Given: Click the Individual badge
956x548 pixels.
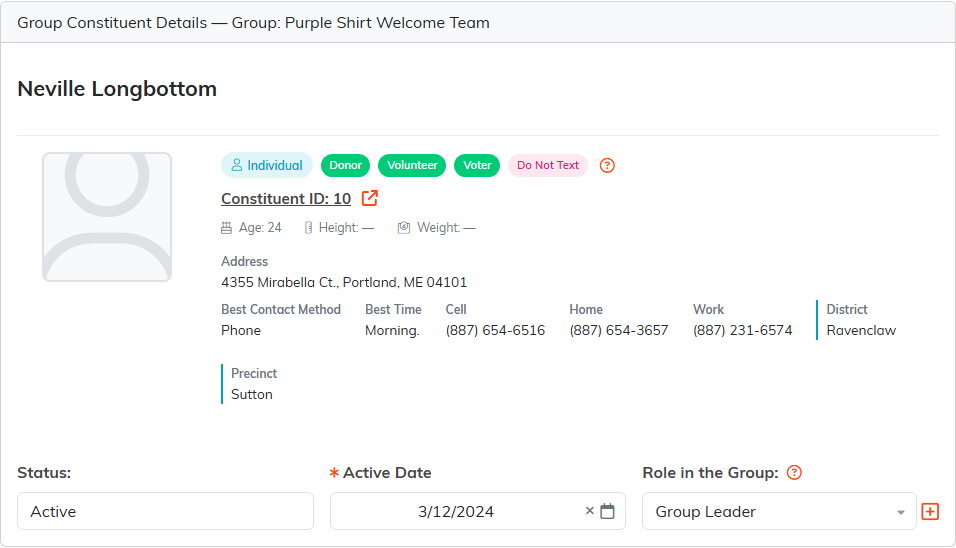Looking at the screenshot, I should coord(267,165).
